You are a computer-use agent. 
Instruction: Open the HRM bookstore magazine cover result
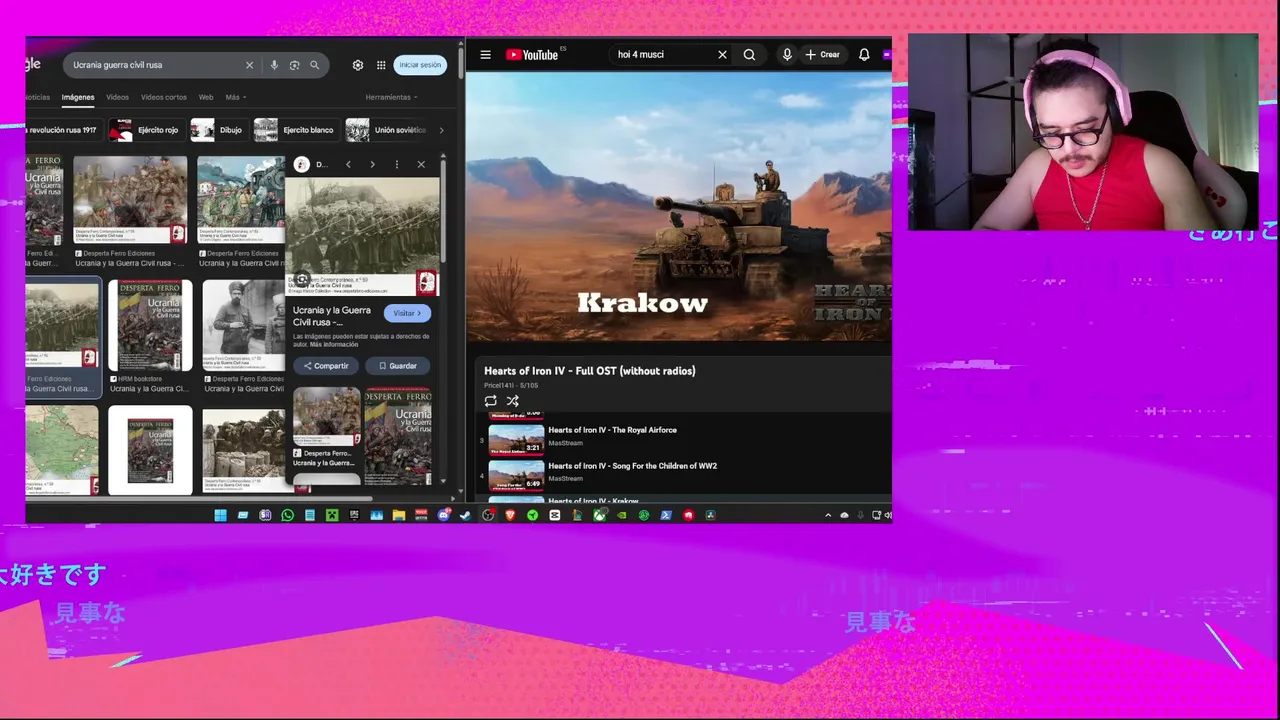coord(150,326)
